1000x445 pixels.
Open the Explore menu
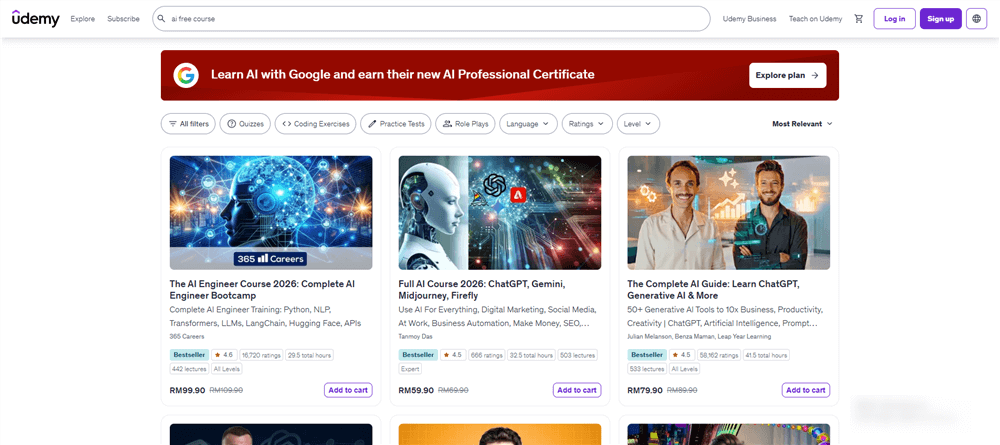click(83, 18)
